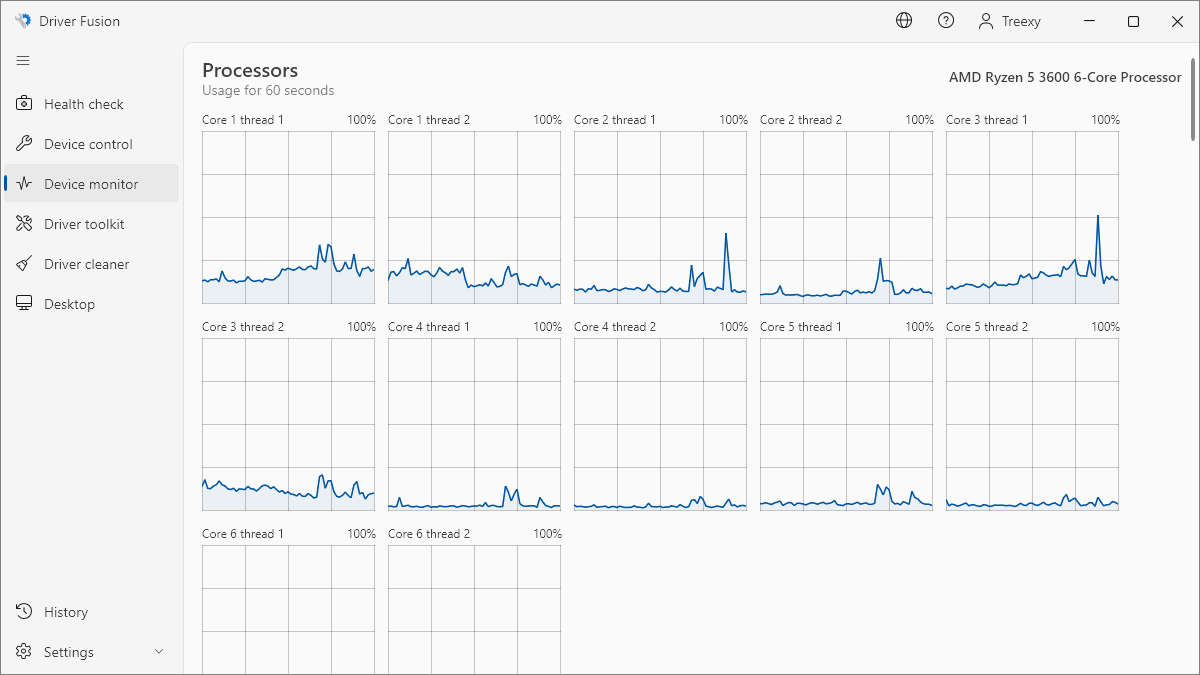Viewport: 1200px width, 675px height.
Task: Open the Treexy account menu
Action: click(x=1010, y=21)
